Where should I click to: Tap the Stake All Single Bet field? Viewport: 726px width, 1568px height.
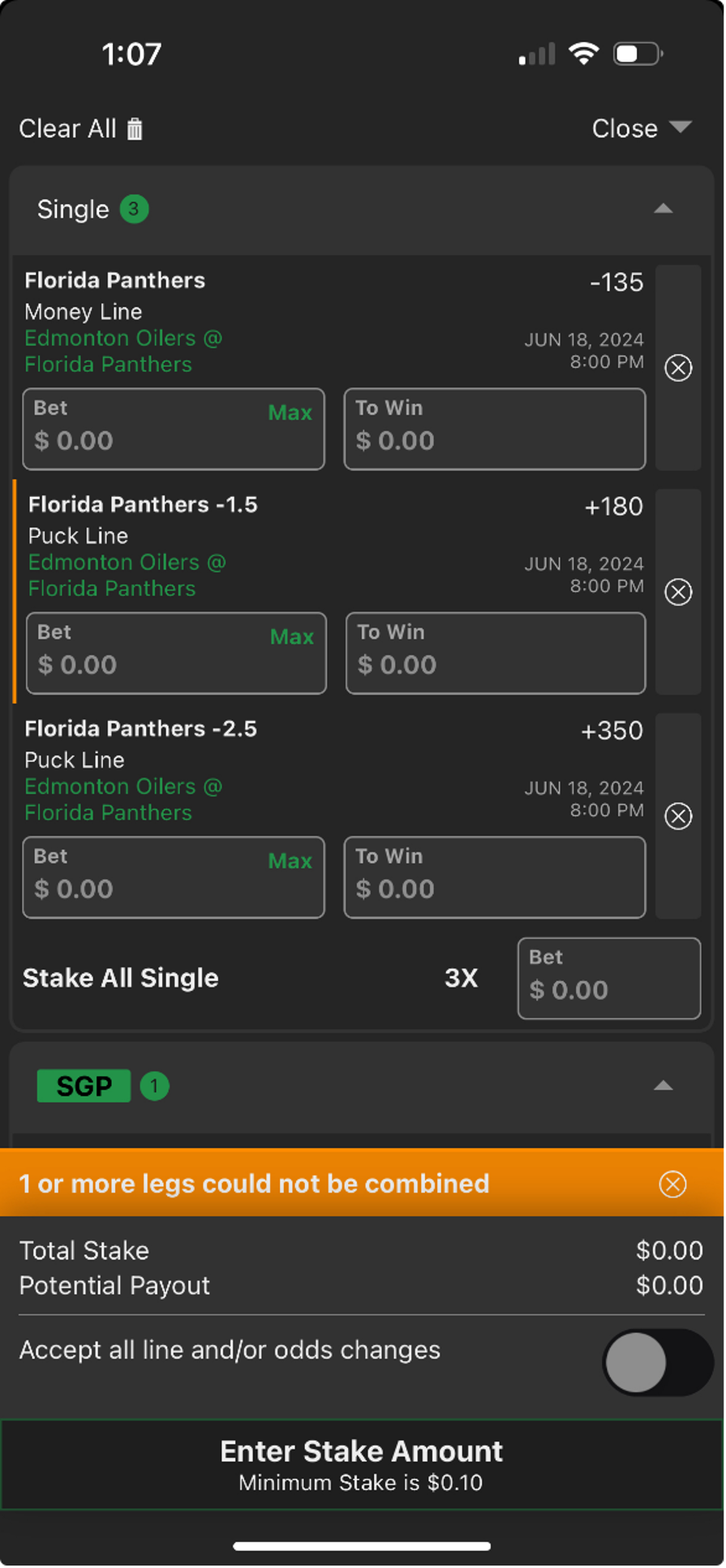pyautogui.click(x=609, y=979)
